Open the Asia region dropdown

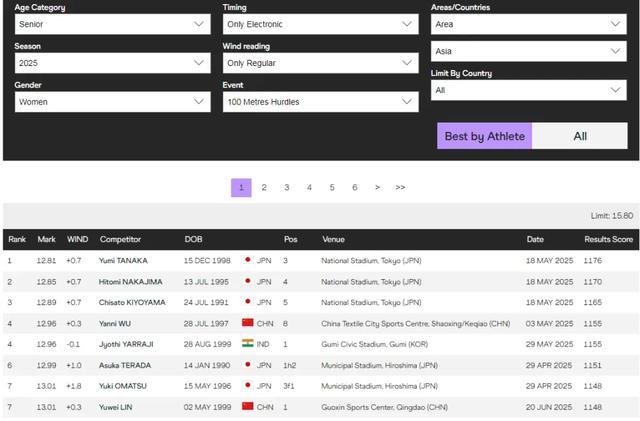(528, 51)
